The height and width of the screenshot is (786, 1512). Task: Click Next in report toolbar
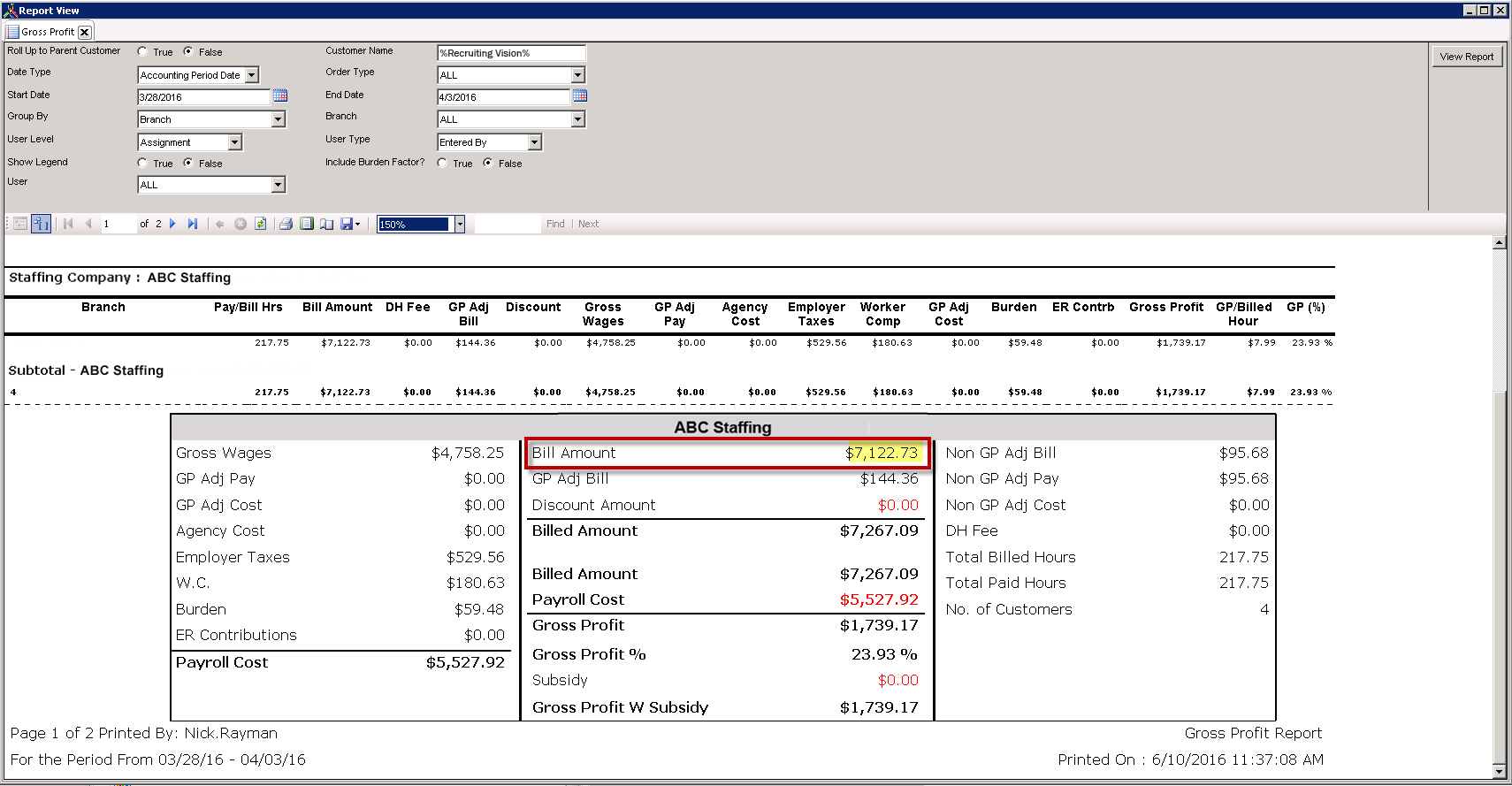tap(589, 225)
